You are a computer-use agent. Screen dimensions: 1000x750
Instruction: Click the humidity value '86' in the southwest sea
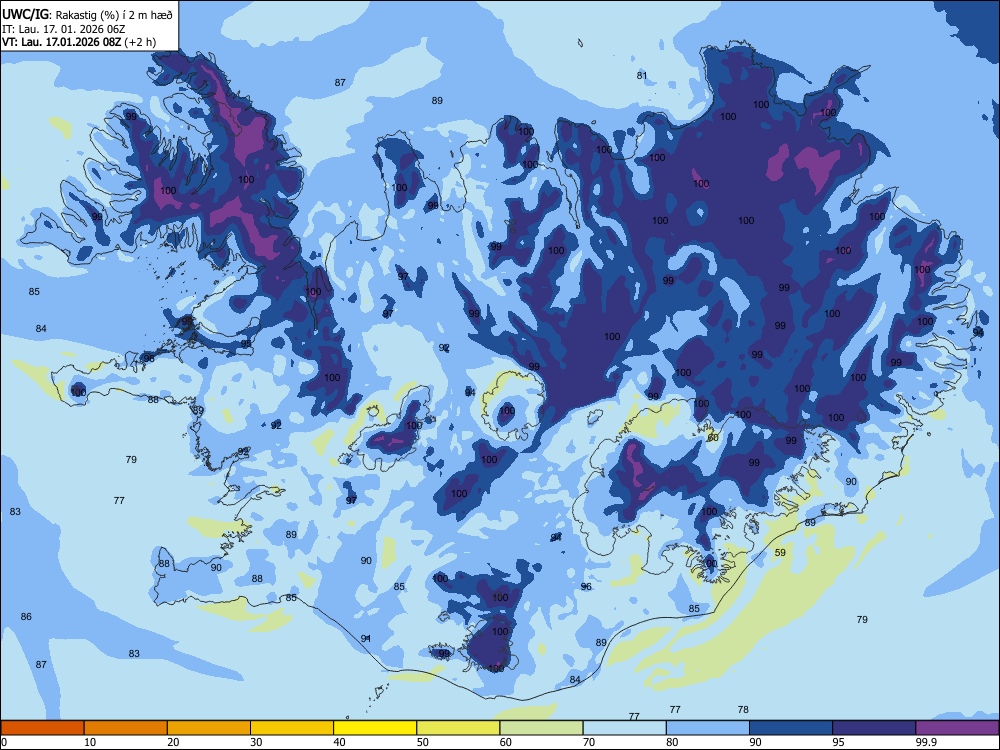click(26, 617)
